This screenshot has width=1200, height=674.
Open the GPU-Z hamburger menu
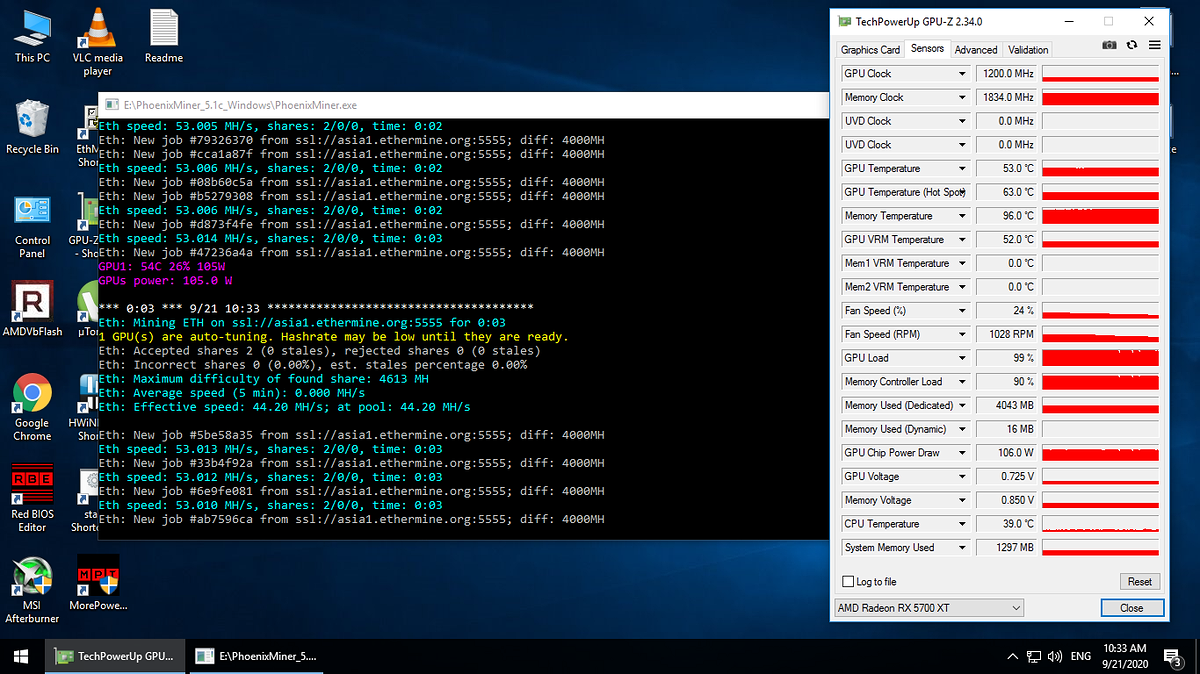coord(1154,45)
